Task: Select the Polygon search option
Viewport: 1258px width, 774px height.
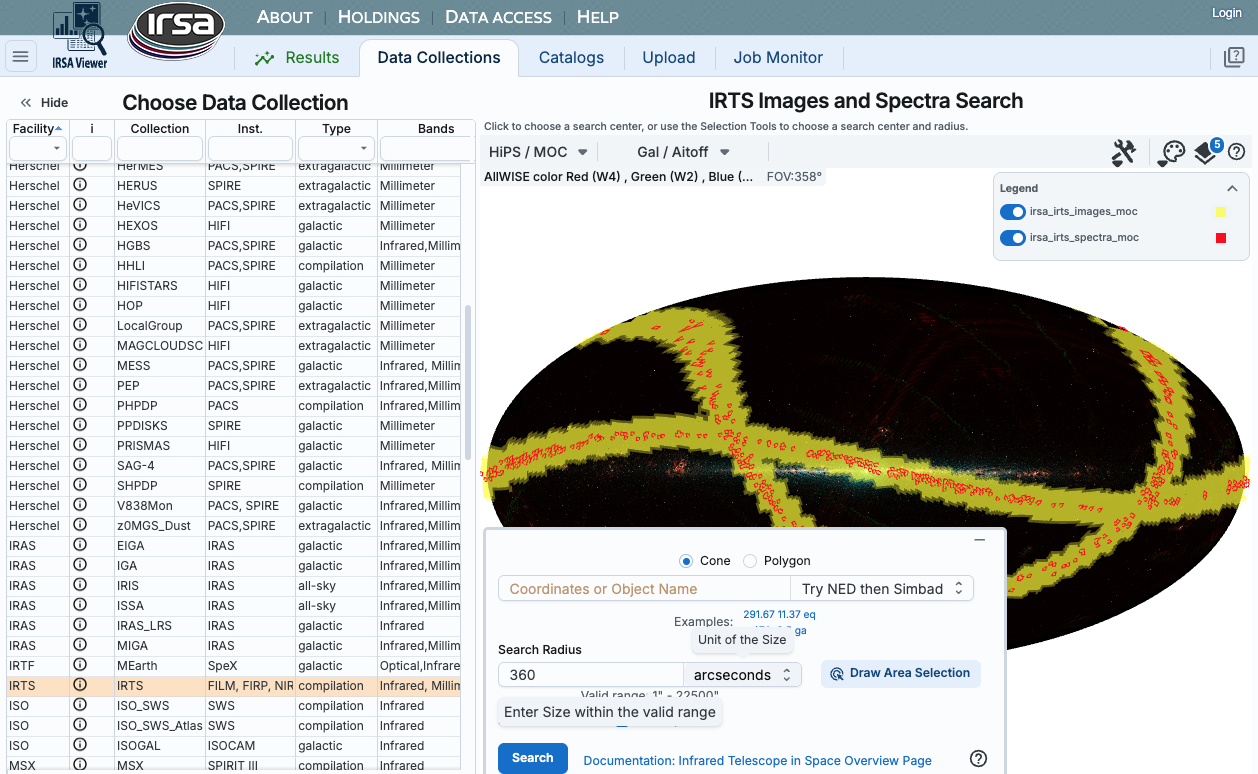Action: (x=750, y=561)
